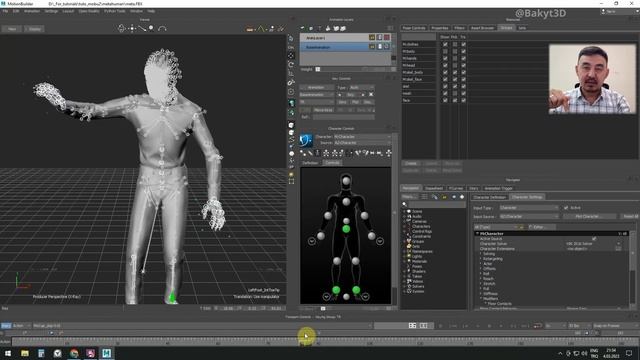Click the Display button above viewer

[35, 29]
